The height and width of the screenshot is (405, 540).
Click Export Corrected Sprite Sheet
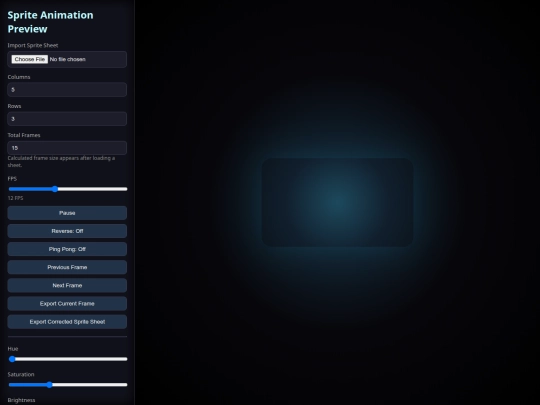(x=67, y=322)
